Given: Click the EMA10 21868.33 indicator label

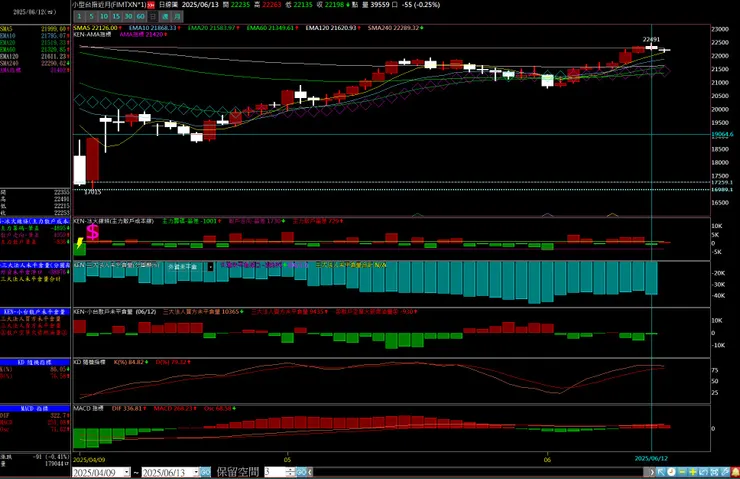Looking at the screenshot, I should pos(154,28).
